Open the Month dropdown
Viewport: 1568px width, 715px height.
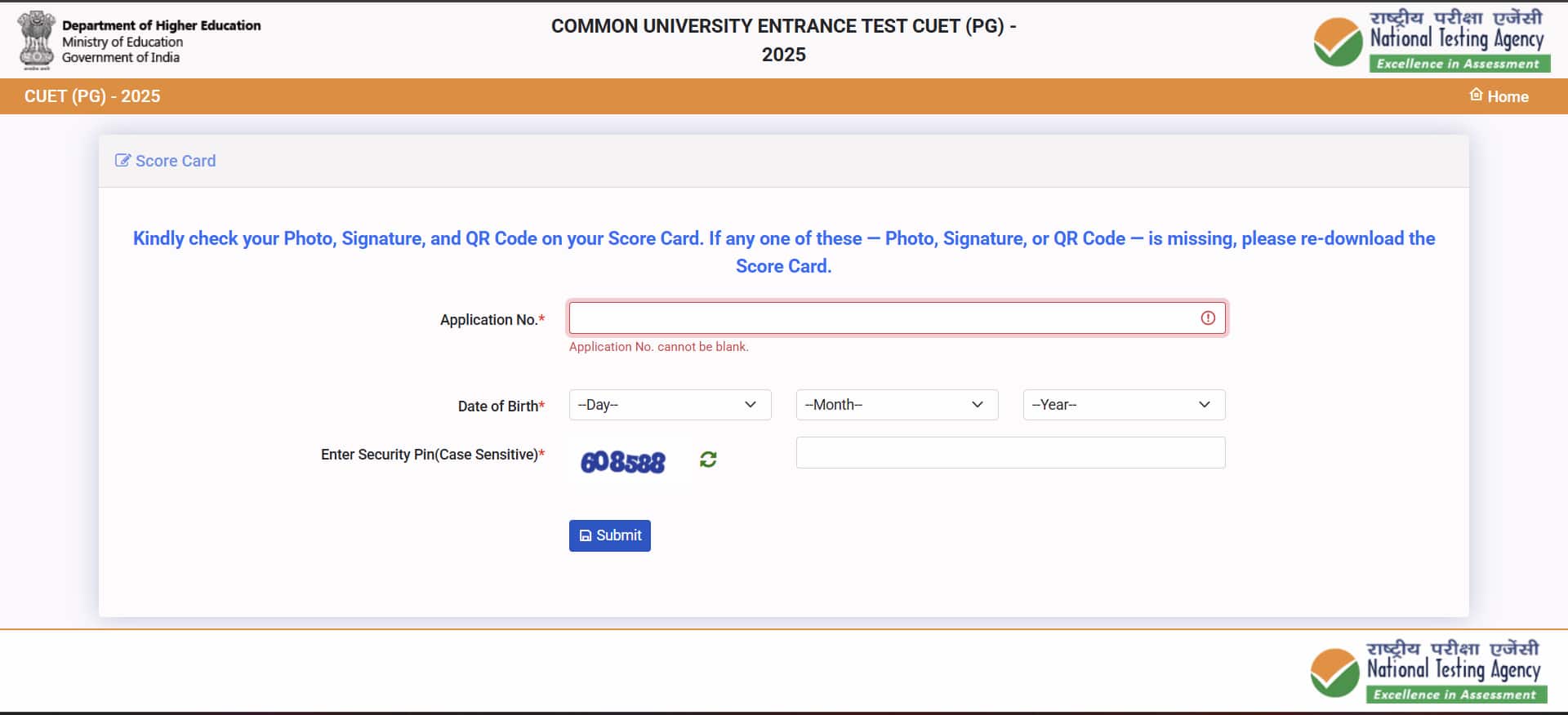(x=897, y=405)
